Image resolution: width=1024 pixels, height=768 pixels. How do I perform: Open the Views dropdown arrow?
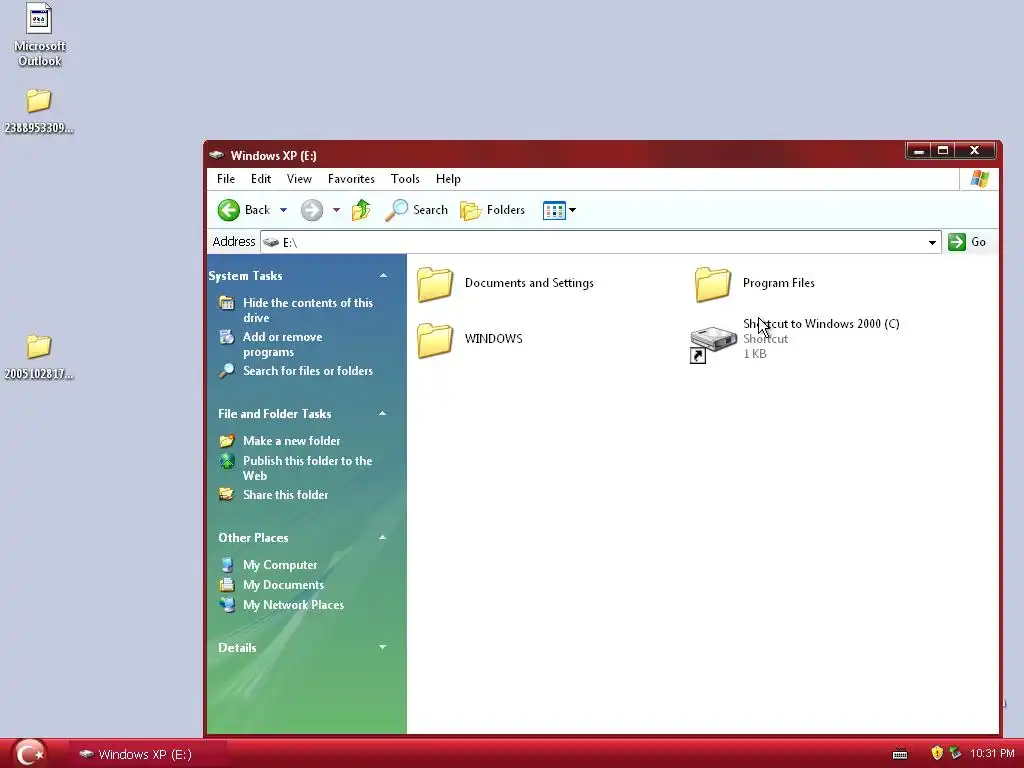click(573, 210)
